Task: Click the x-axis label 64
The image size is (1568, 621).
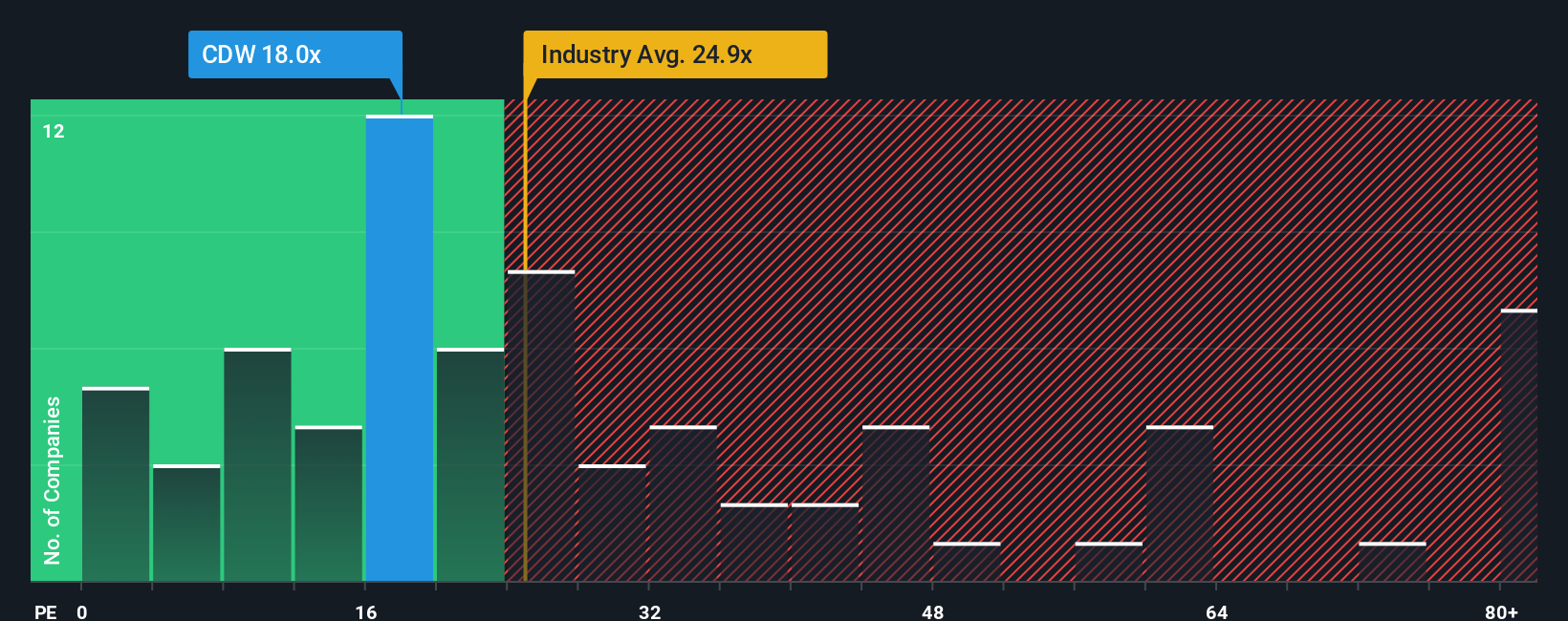Action: 1217,611
